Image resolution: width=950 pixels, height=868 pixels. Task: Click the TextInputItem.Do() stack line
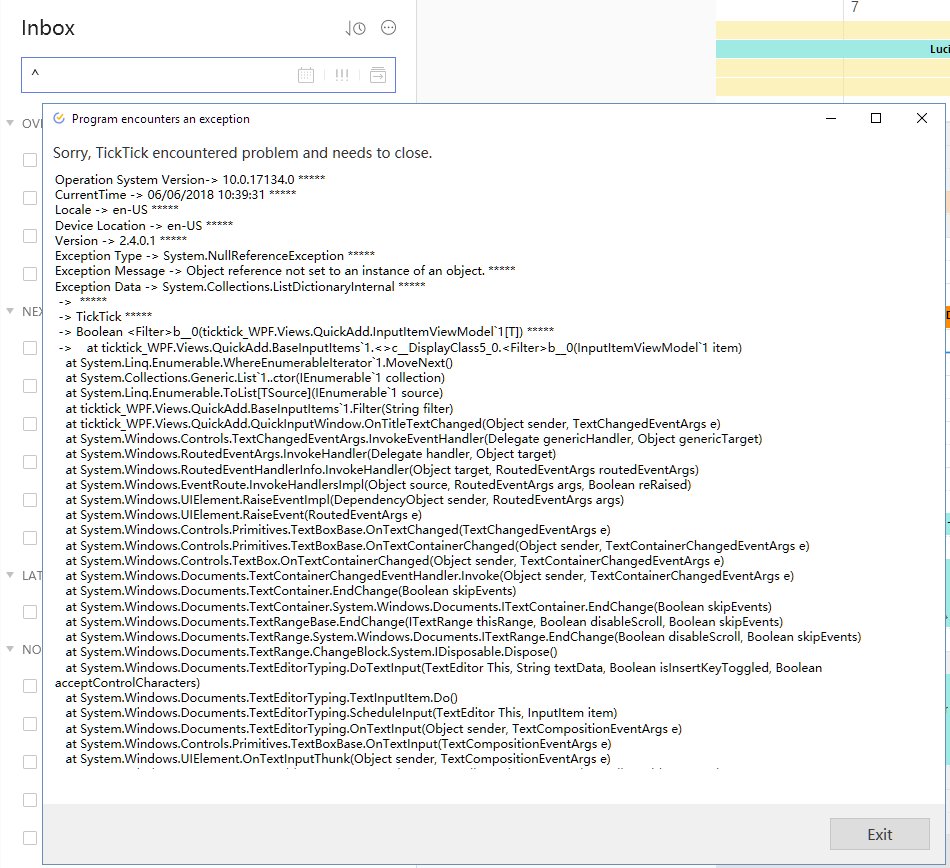(x=262, y=697)
